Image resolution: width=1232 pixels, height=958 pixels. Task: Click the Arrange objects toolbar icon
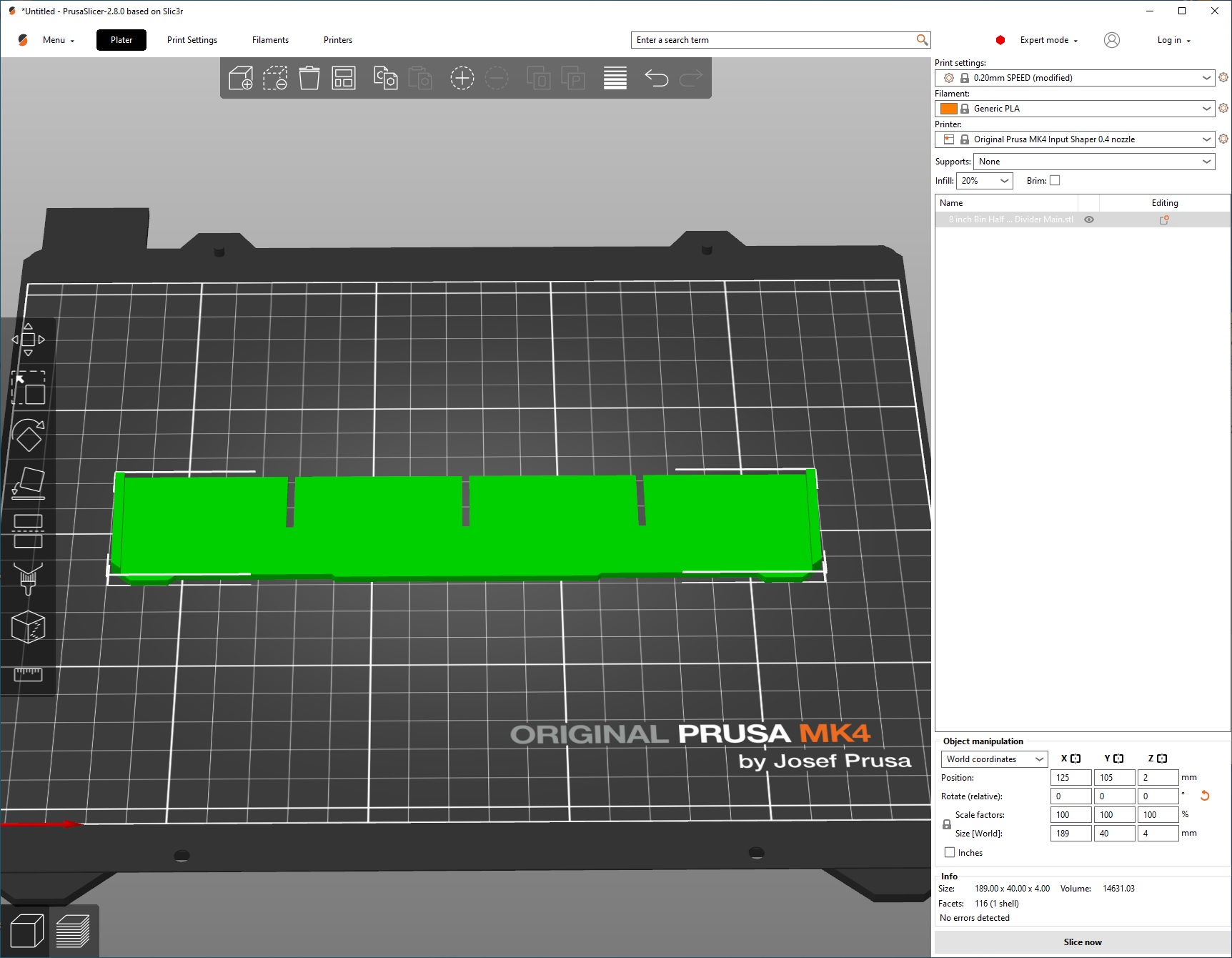pos(344,78)
